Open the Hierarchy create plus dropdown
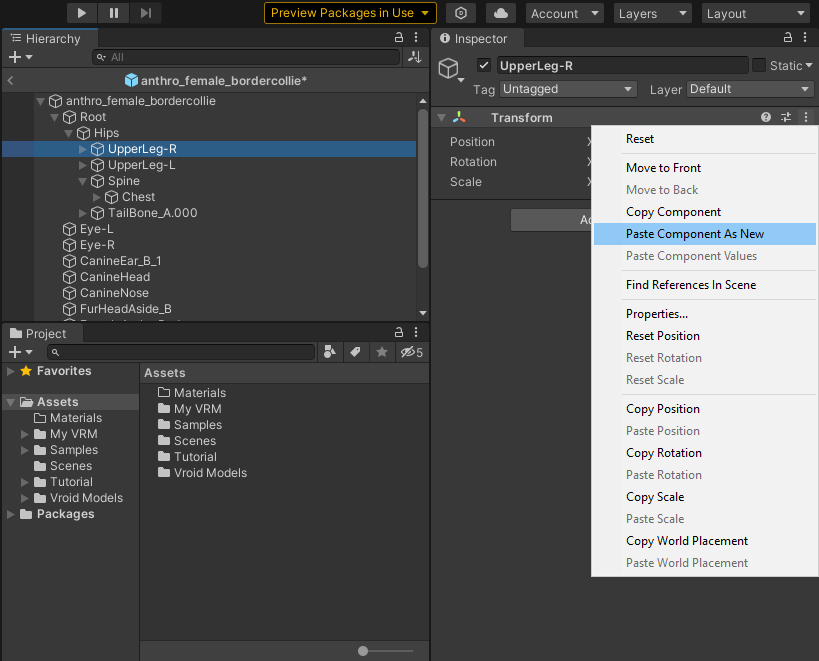Viewport: 819px width, 661px height. pos(20,57)
